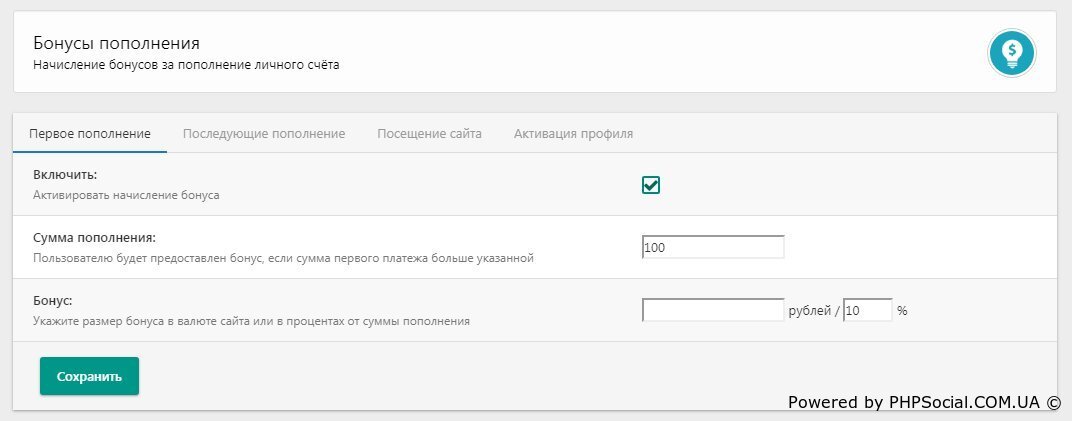Click the Бонус: setting label

tap(54, 300)
